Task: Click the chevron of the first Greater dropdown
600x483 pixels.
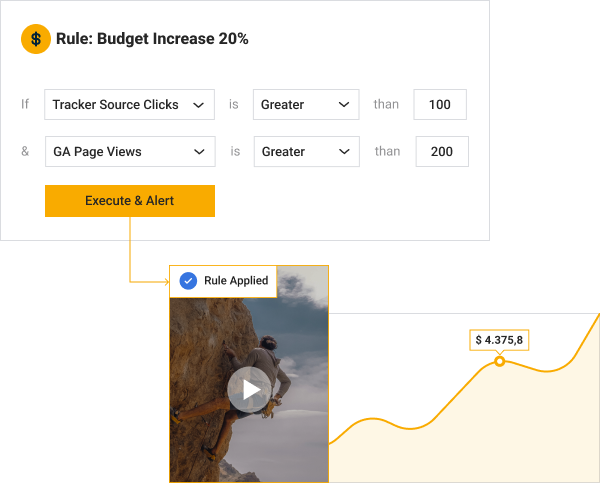Action: click(x=343, y=105)
